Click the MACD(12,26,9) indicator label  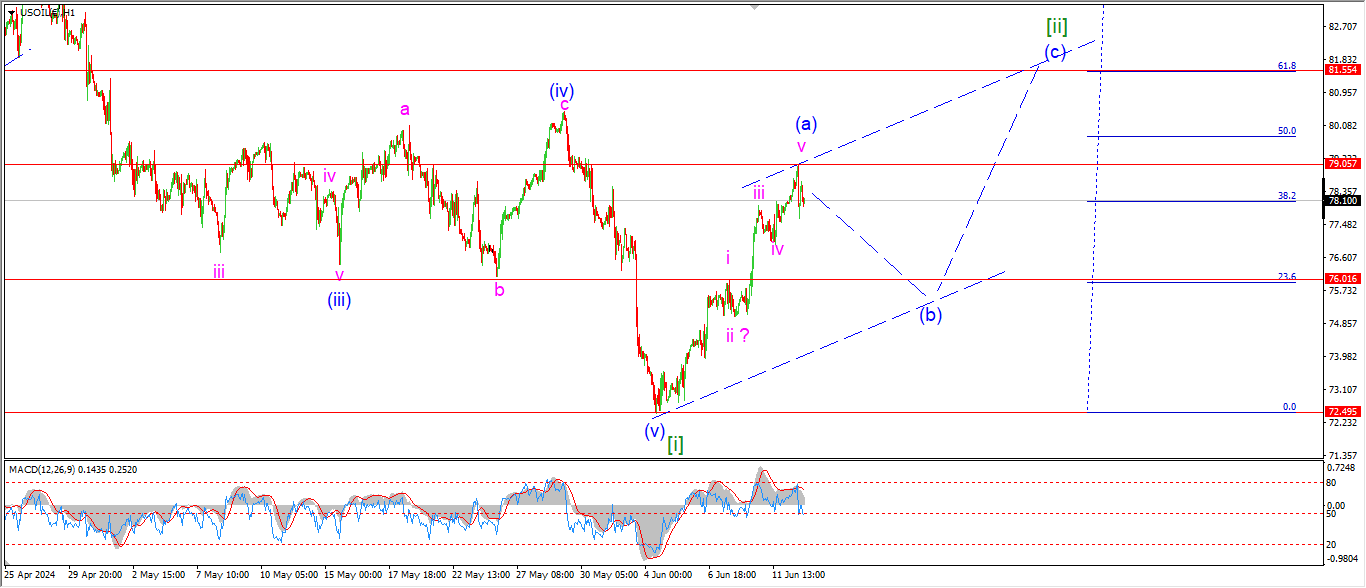pos(62,469)
